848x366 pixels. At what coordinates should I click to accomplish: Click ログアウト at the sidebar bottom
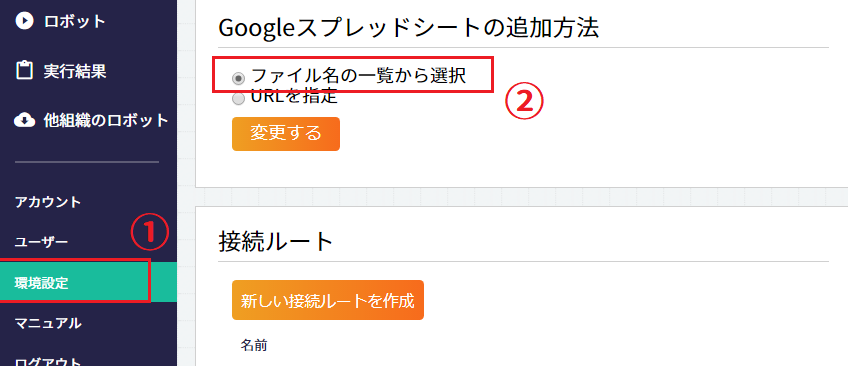point(48,361)
